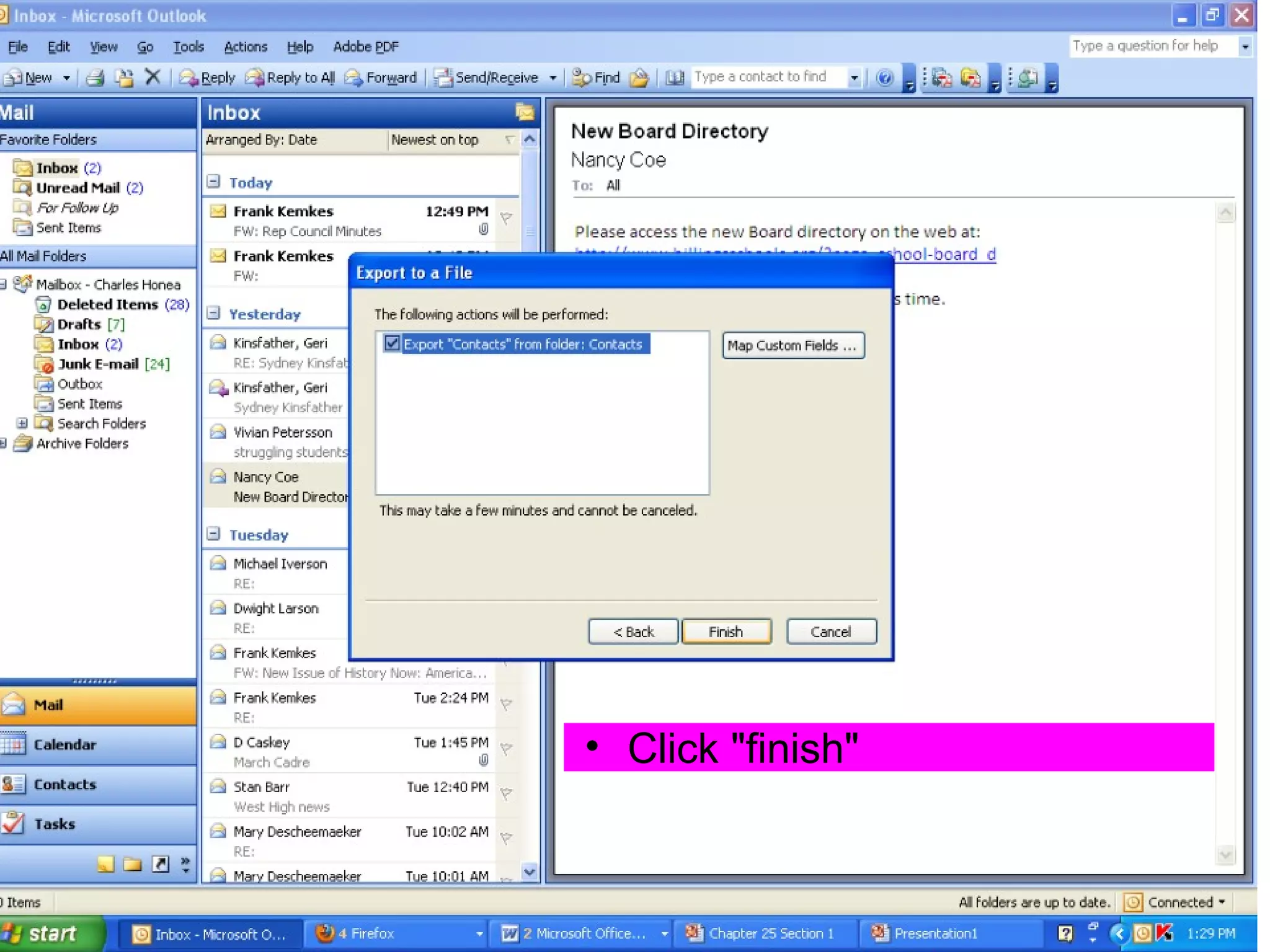The image size is (1270, 952).
Task: Select Inbox in Favorite Folders
Action: tap(57, 168)
